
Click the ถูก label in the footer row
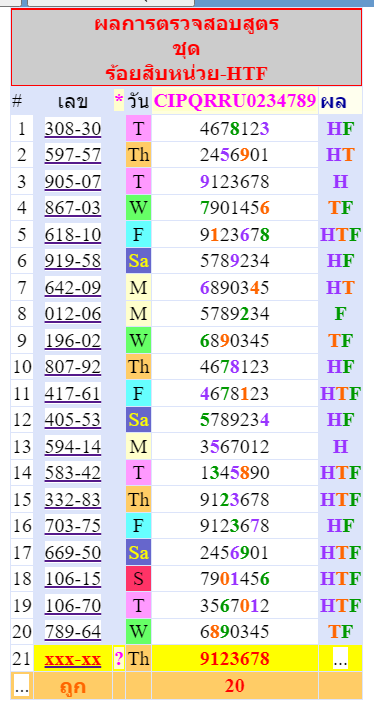(73, 686)
